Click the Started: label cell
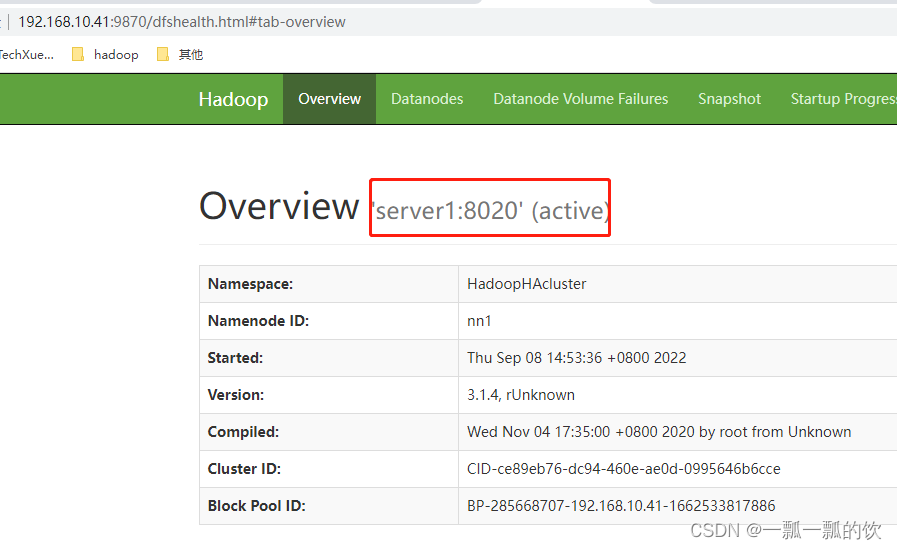Viewport: 897px width, 550px height. click(329, 358)
